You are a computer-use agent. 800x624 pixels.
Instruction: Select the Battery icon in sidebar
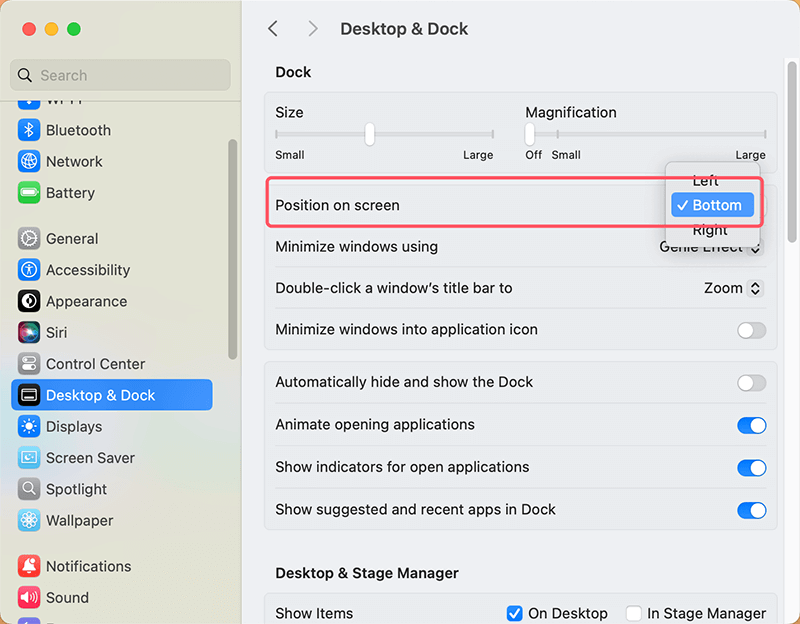(29, 193)
